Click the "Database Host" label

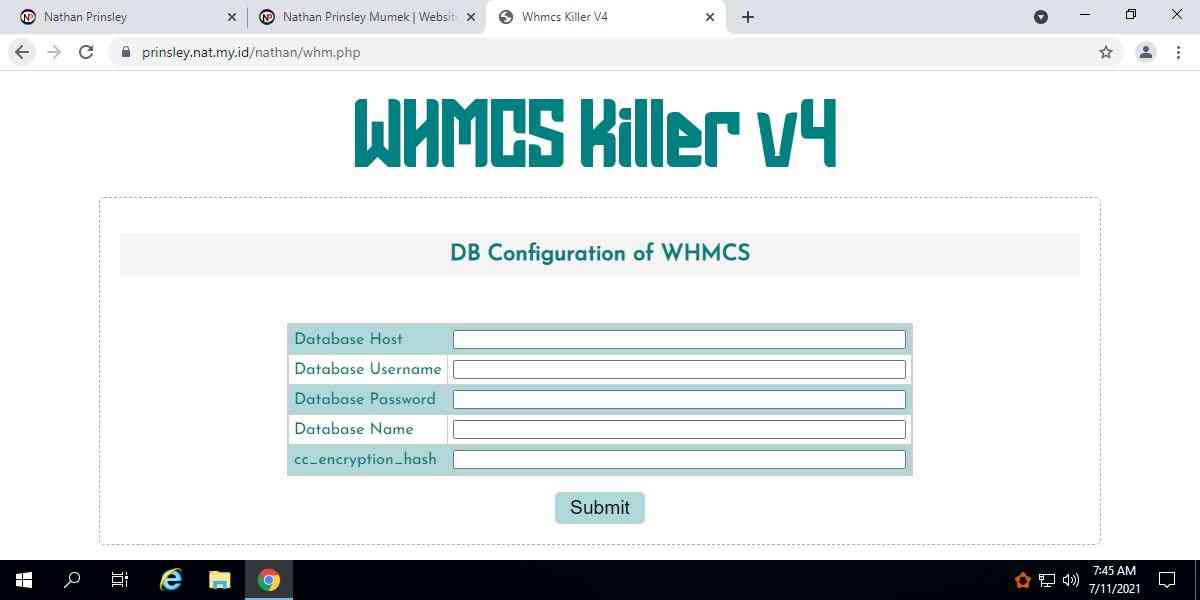pos(349,339)
